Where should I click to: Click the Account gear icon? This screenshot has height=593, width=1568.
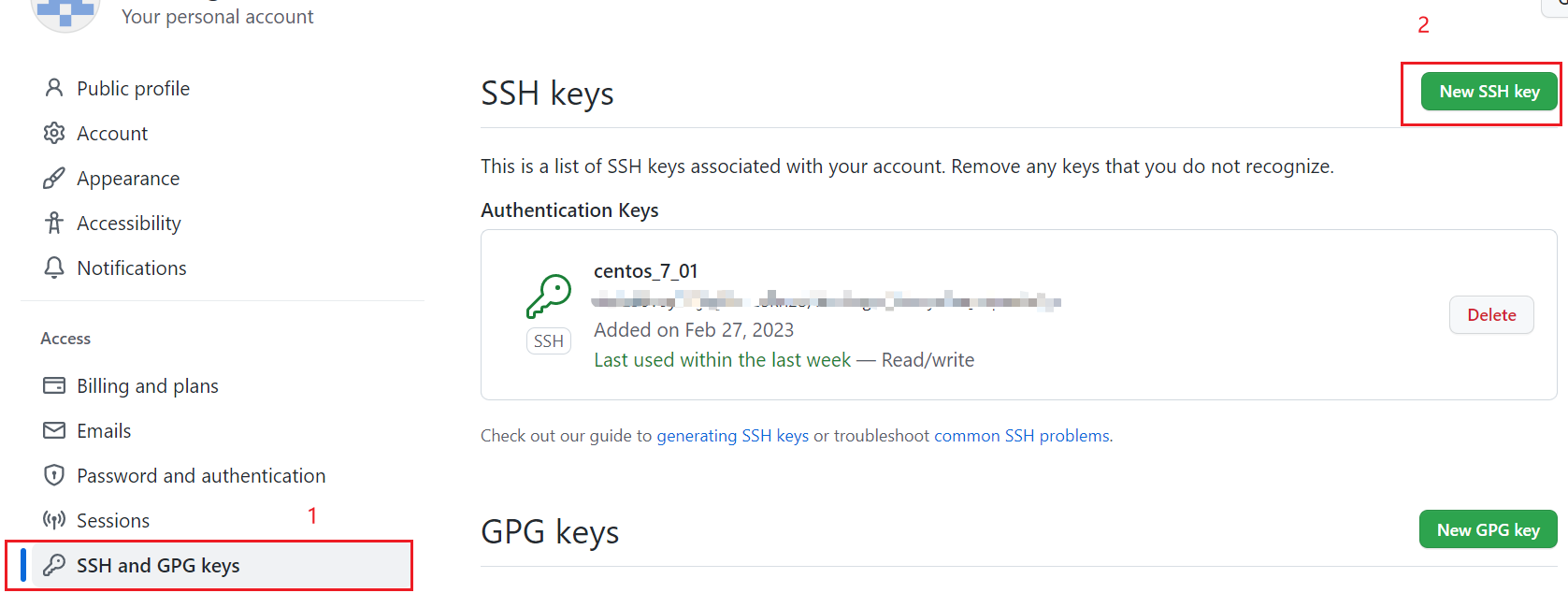54,133
